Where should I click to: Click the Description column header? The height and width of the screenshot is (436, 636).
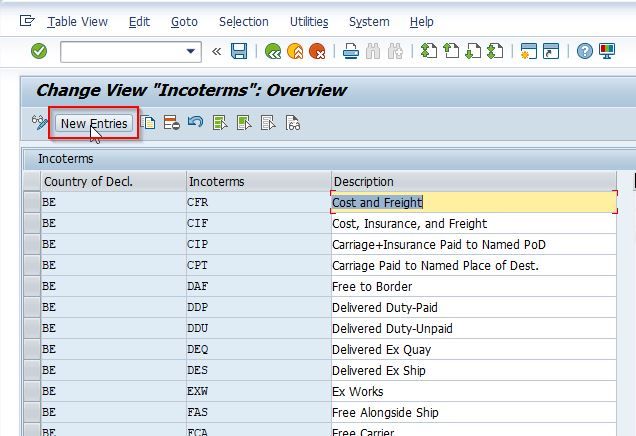point(474,181)
